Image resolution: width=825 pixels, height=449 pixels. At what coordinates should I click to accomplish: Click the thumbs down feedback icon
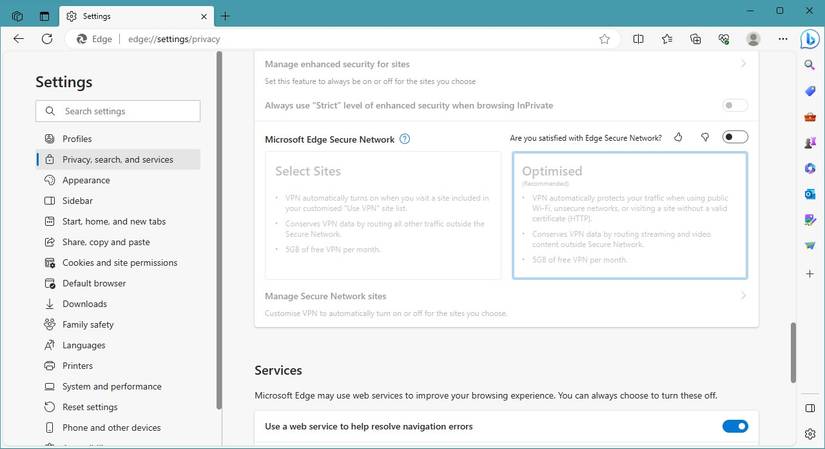(x=705, y=138)
